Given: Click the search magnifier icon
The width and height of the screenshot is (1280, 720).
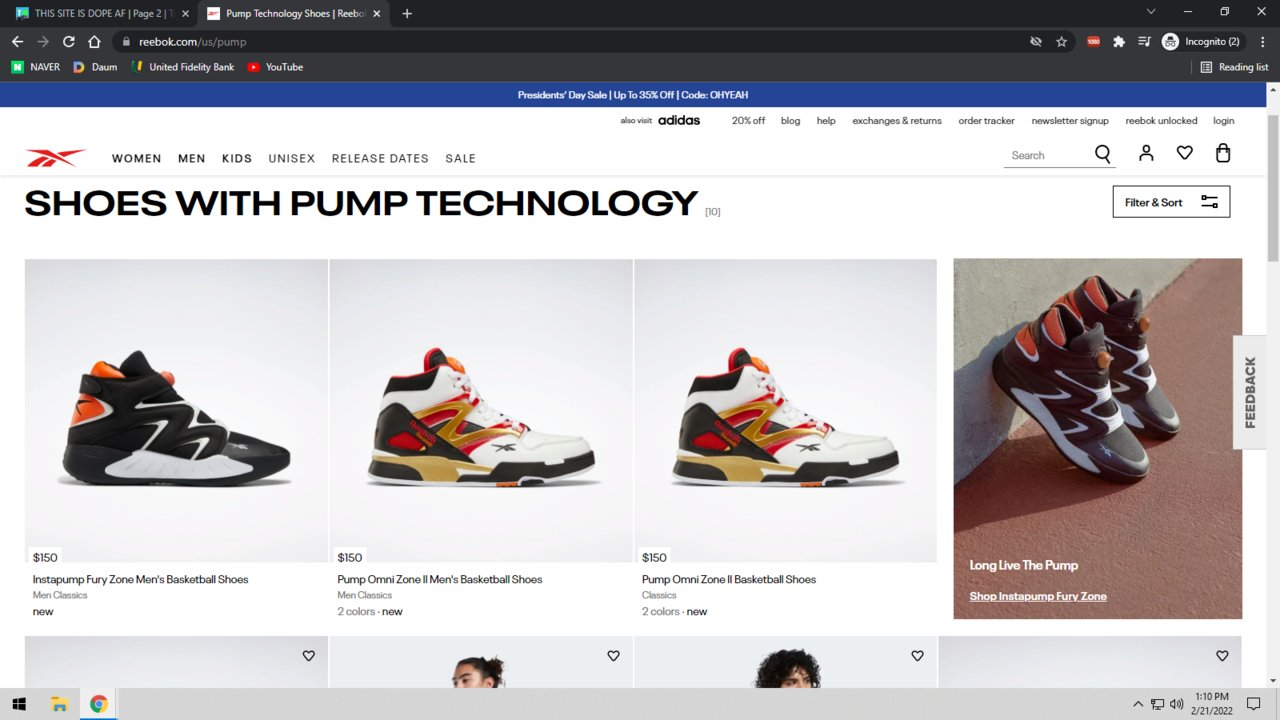Looking at the screenshot, I should [1102, 154].
